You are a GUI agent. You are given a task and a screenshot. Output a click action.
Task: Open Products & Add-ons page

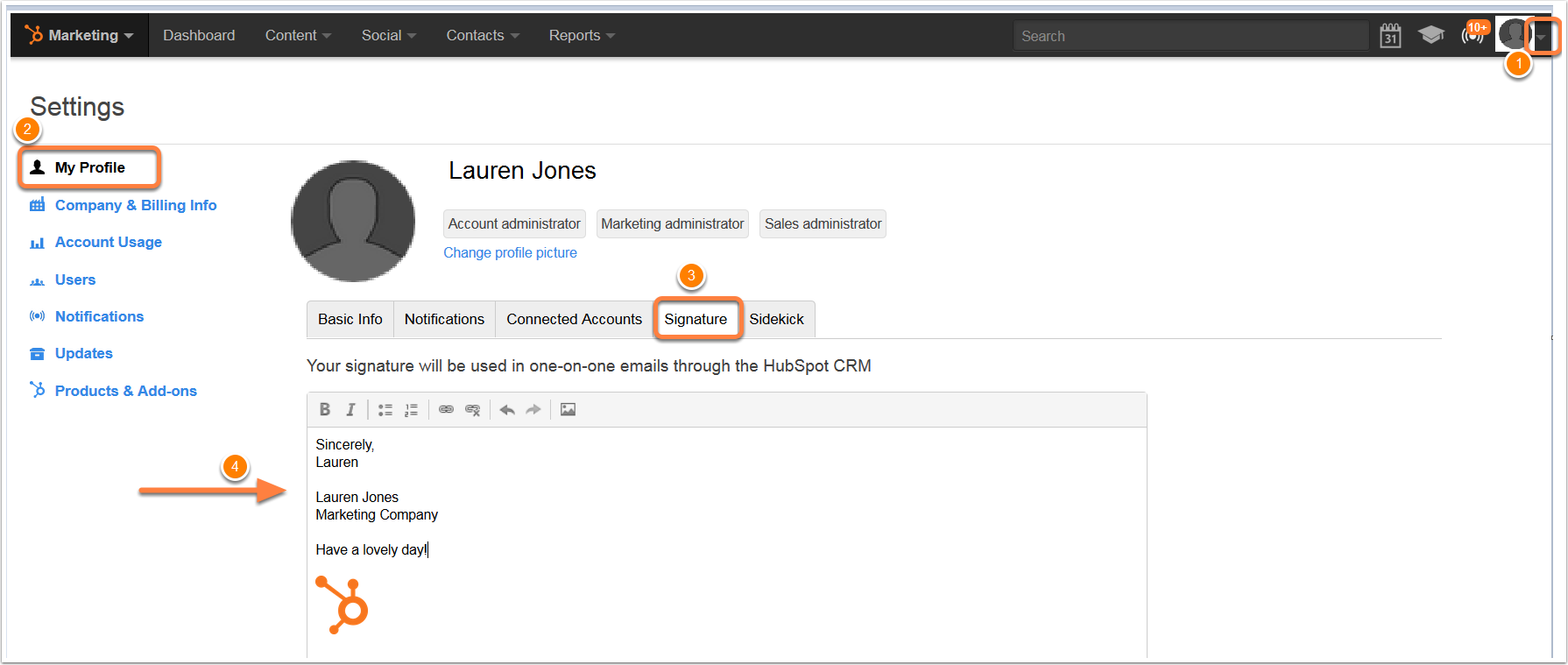(x=125, y=391)
